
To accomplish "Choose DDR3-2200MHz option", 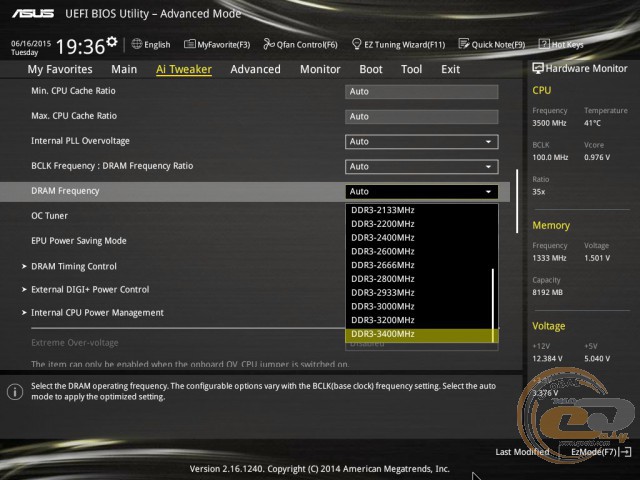I will tap(419, 224).
